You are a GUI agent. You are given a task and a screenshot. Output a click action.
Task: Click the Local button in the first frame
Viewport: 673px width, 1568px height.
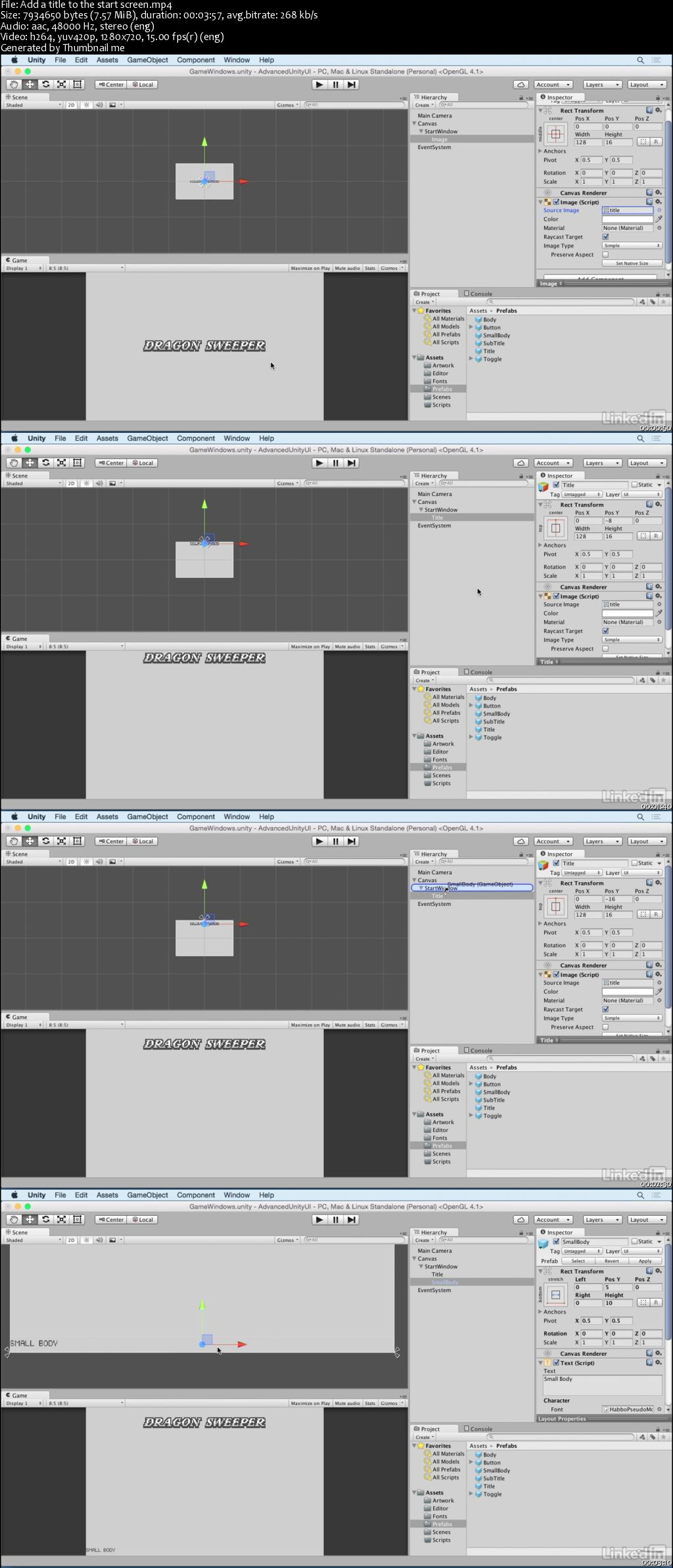coord(143,84)
